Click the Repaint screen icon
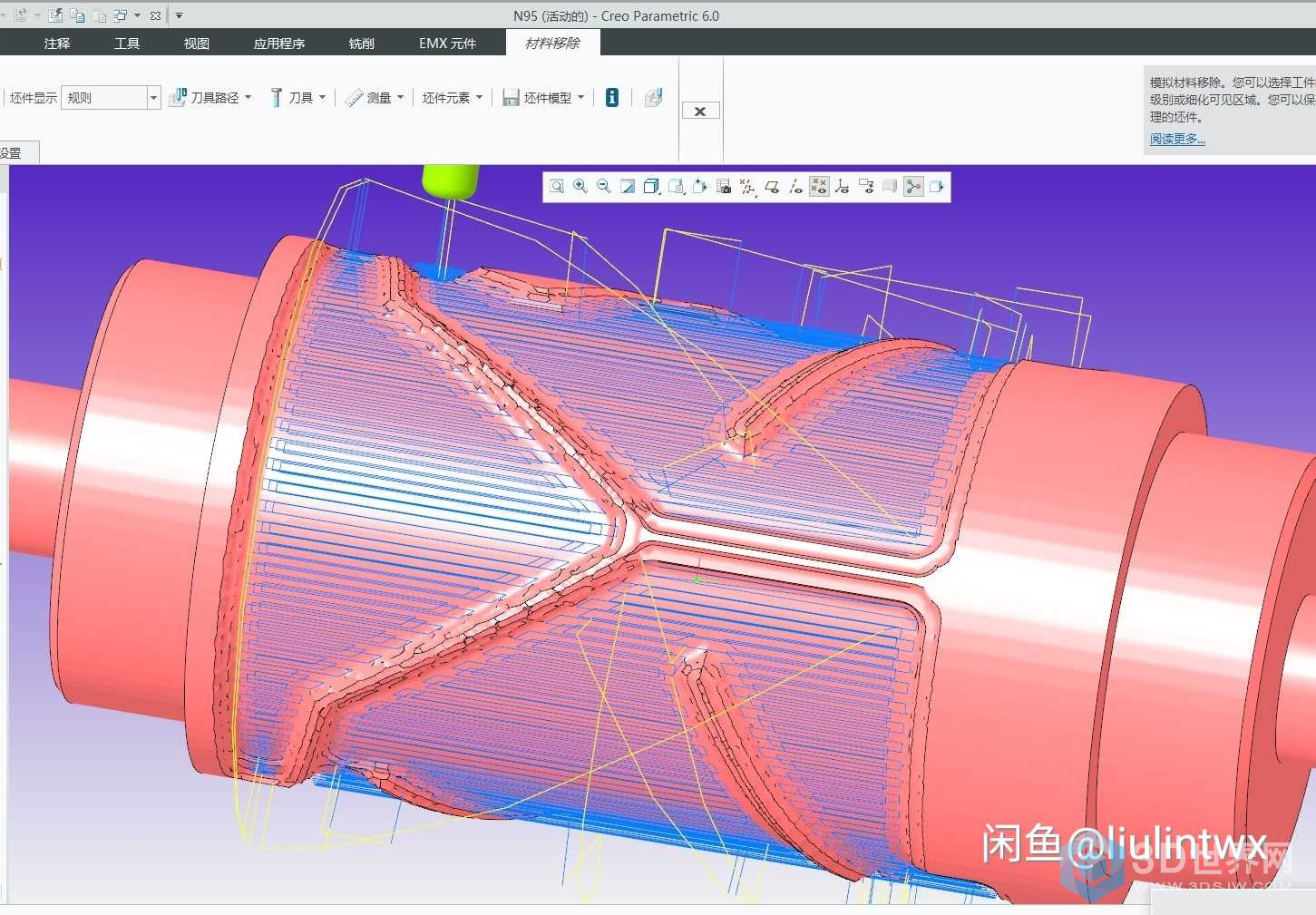The height and width of the screenshot is (915, 1316). coord(627,187)
